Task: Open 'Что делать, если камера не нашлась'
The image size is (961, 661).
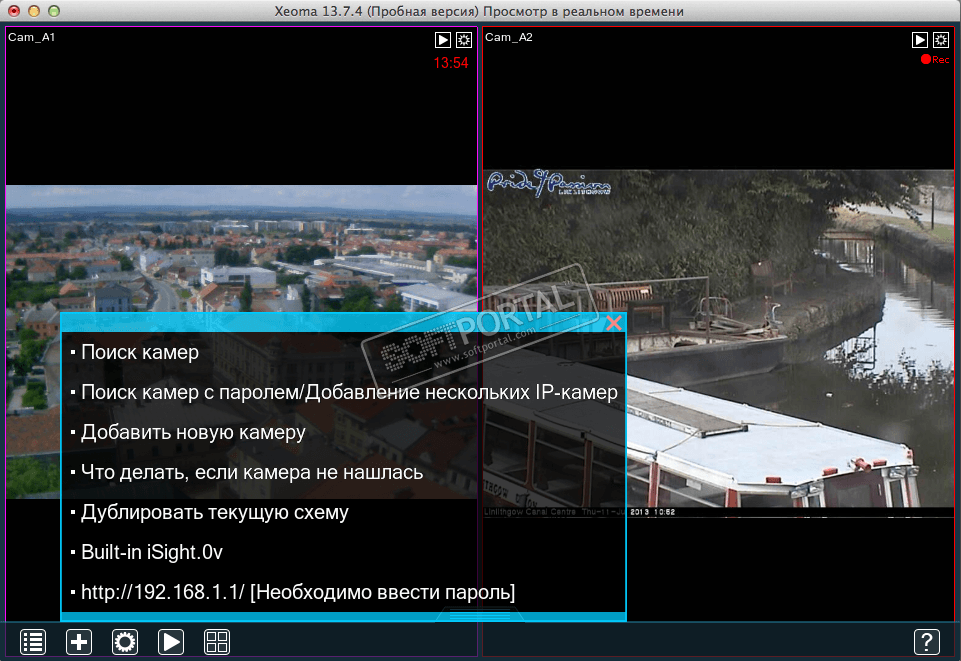Action: point(252,472)
